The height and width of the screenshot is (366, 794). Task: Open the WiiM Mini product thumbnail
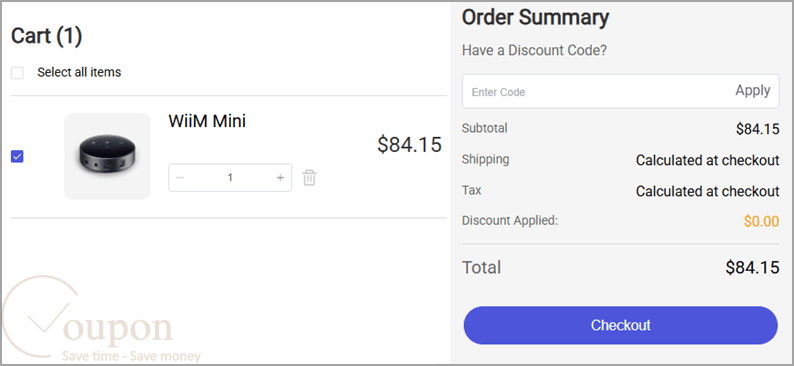[107, 156]
